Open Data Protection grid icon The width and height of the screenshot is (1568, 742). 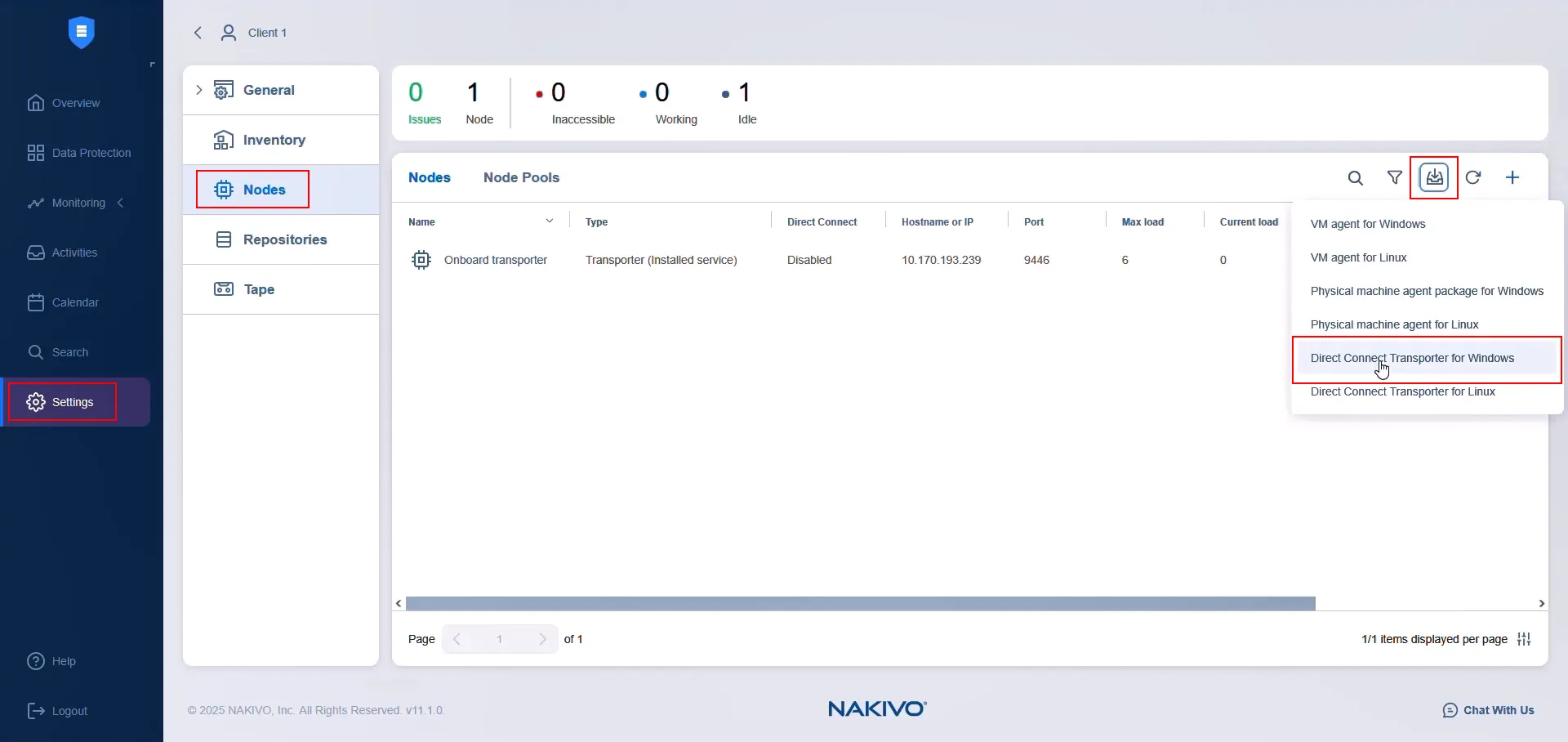[36, 153]
